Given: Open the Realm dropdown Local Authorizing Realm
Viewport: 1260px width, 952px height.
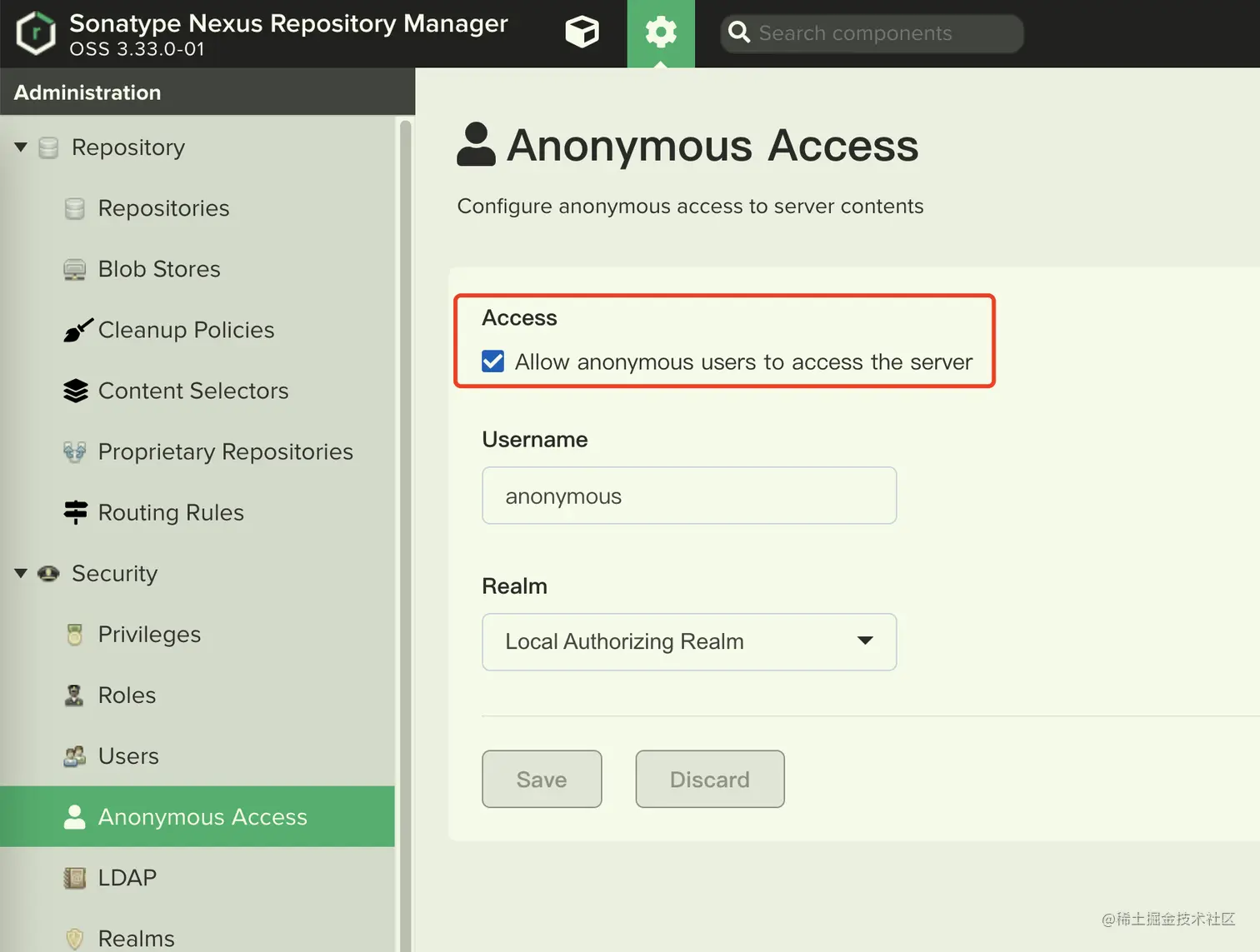Looking at the screenshot, I should click(x=689, y=642).
